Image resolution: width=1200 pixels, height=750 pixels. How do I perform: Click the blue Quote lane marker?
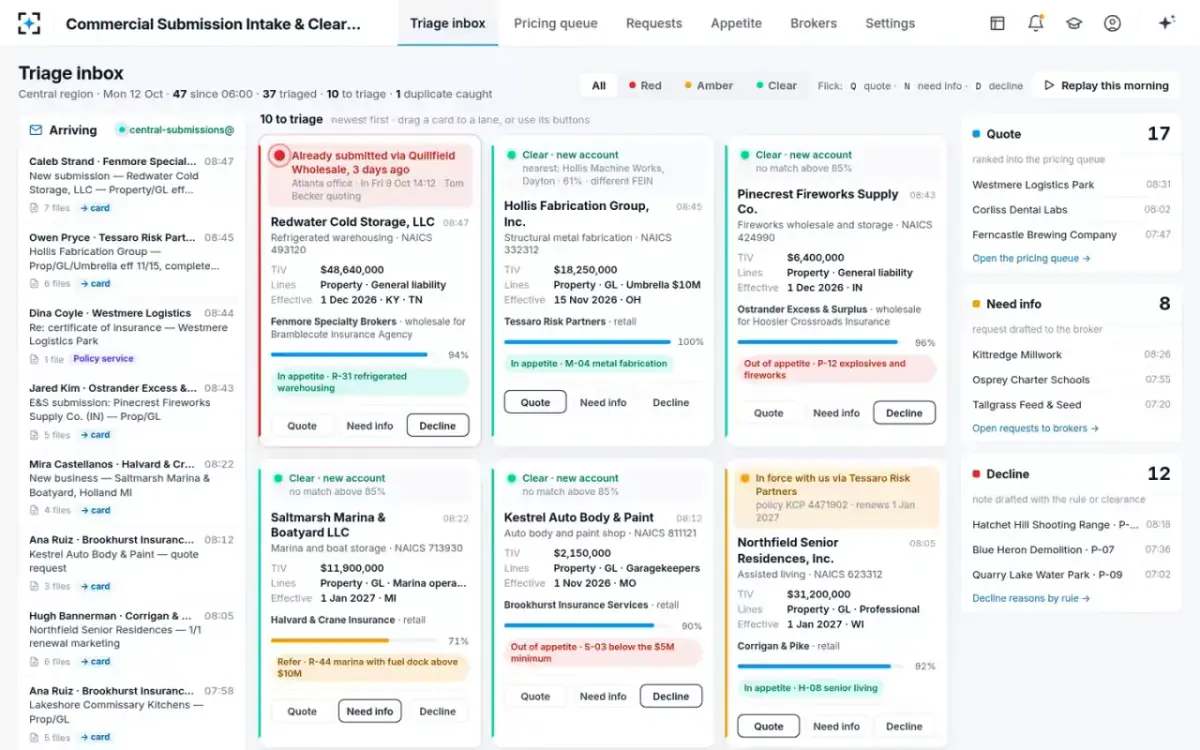976,134
